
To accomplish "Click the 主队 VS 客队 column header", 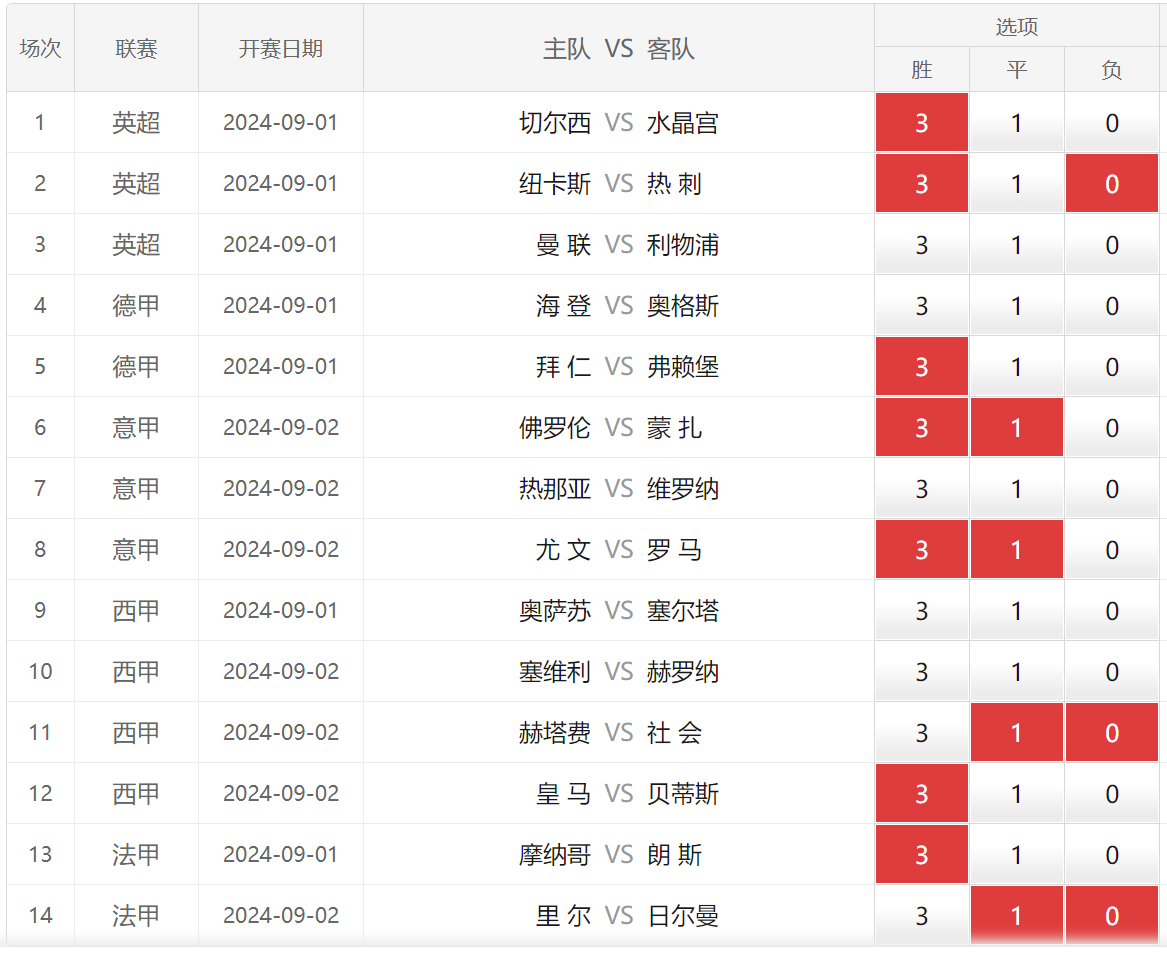I will [x=618, y=48].
